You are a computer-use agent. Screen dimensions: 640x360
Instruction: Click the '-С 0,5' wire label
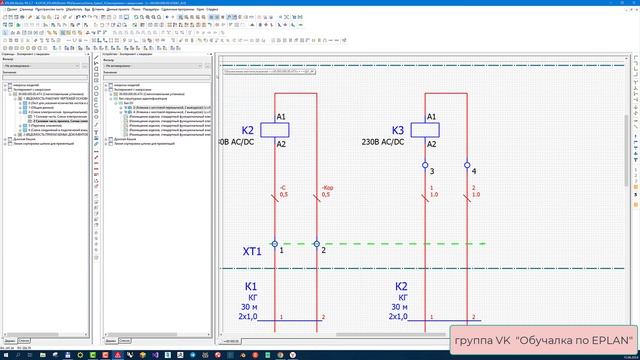(283, 191)
